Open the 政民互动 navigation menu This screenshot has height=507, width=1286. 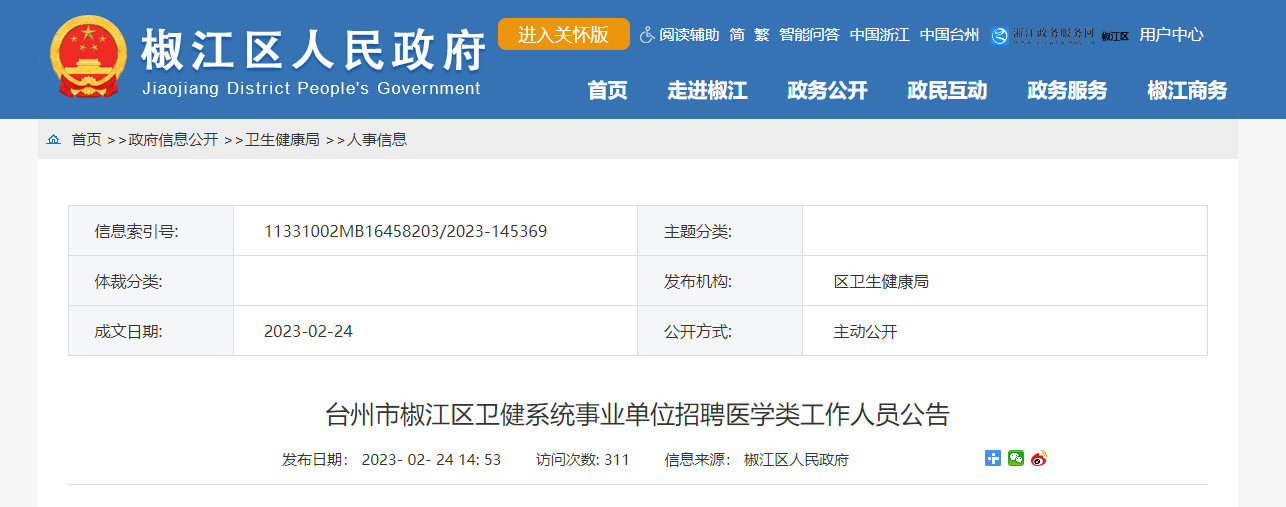point(947,91)
